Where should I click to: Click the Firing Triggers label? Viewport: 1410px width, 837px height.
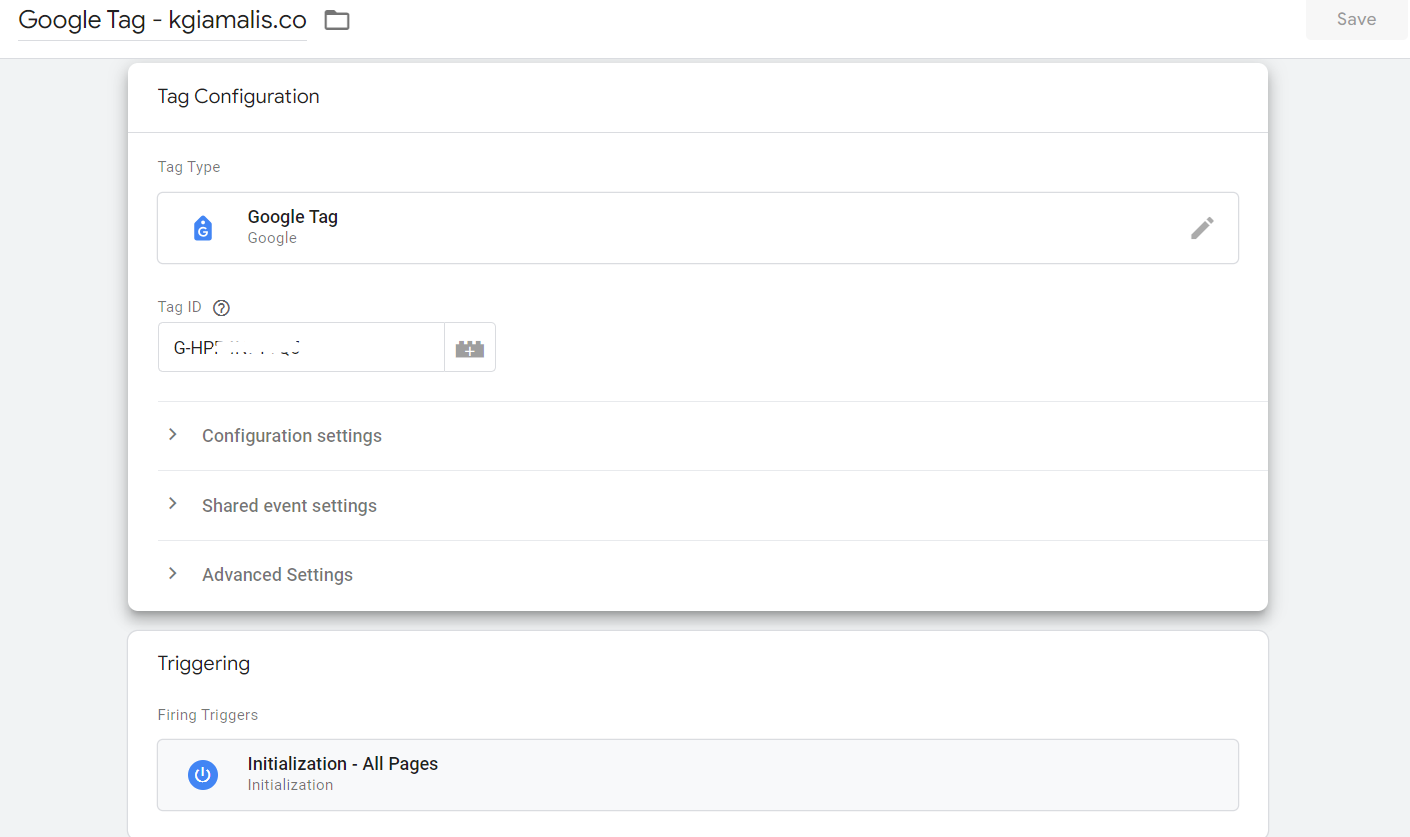click(x=208, y=715)
